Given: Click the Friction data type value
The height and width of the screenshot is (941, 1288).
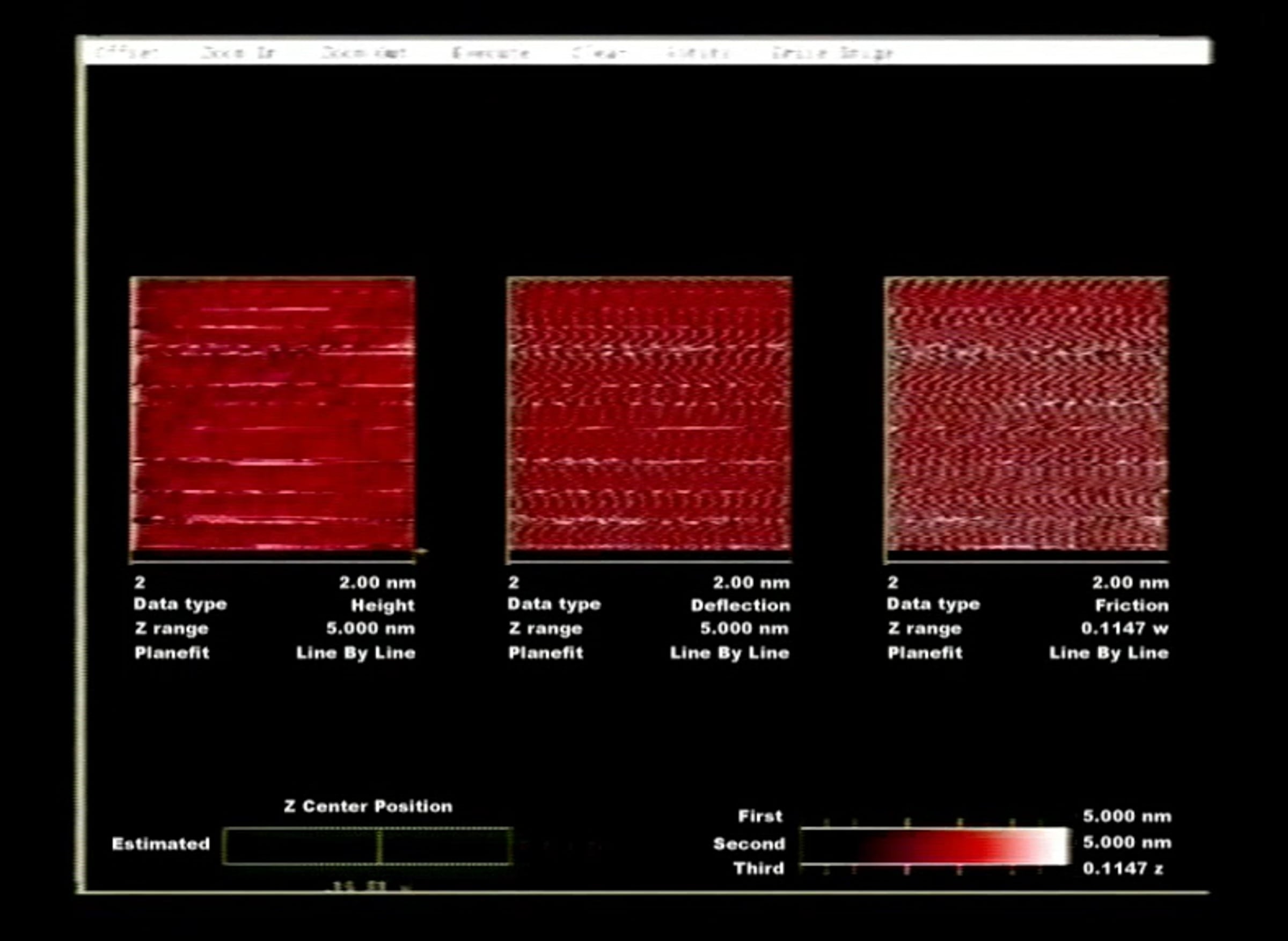Looking at the screenshot, I should tap(1131, 606).
